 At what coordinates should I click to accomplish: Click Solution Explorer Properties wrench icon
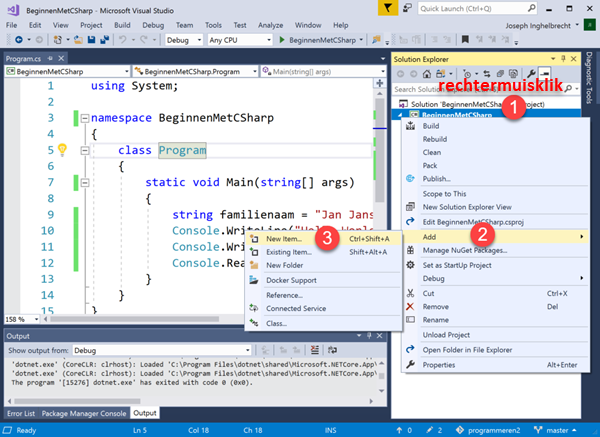pos(531,73)
